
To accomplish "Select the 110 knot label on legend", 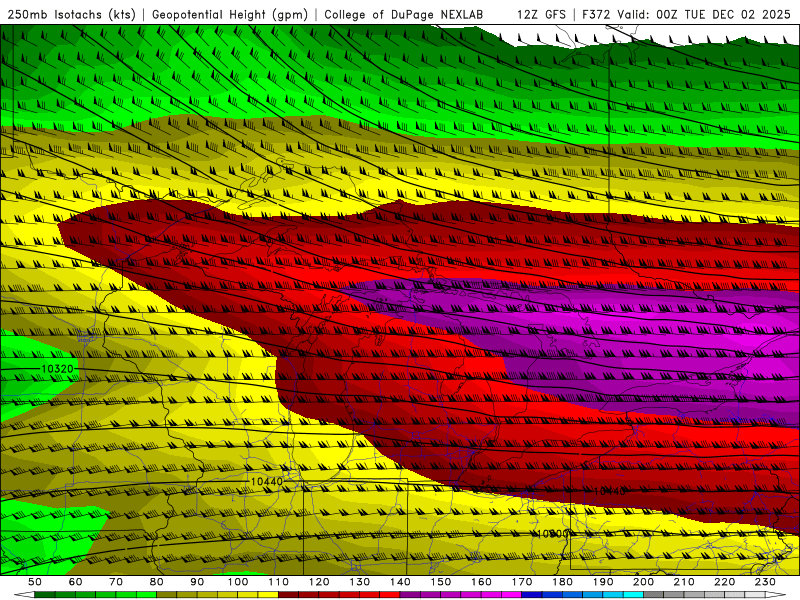I will click(278, 582).
